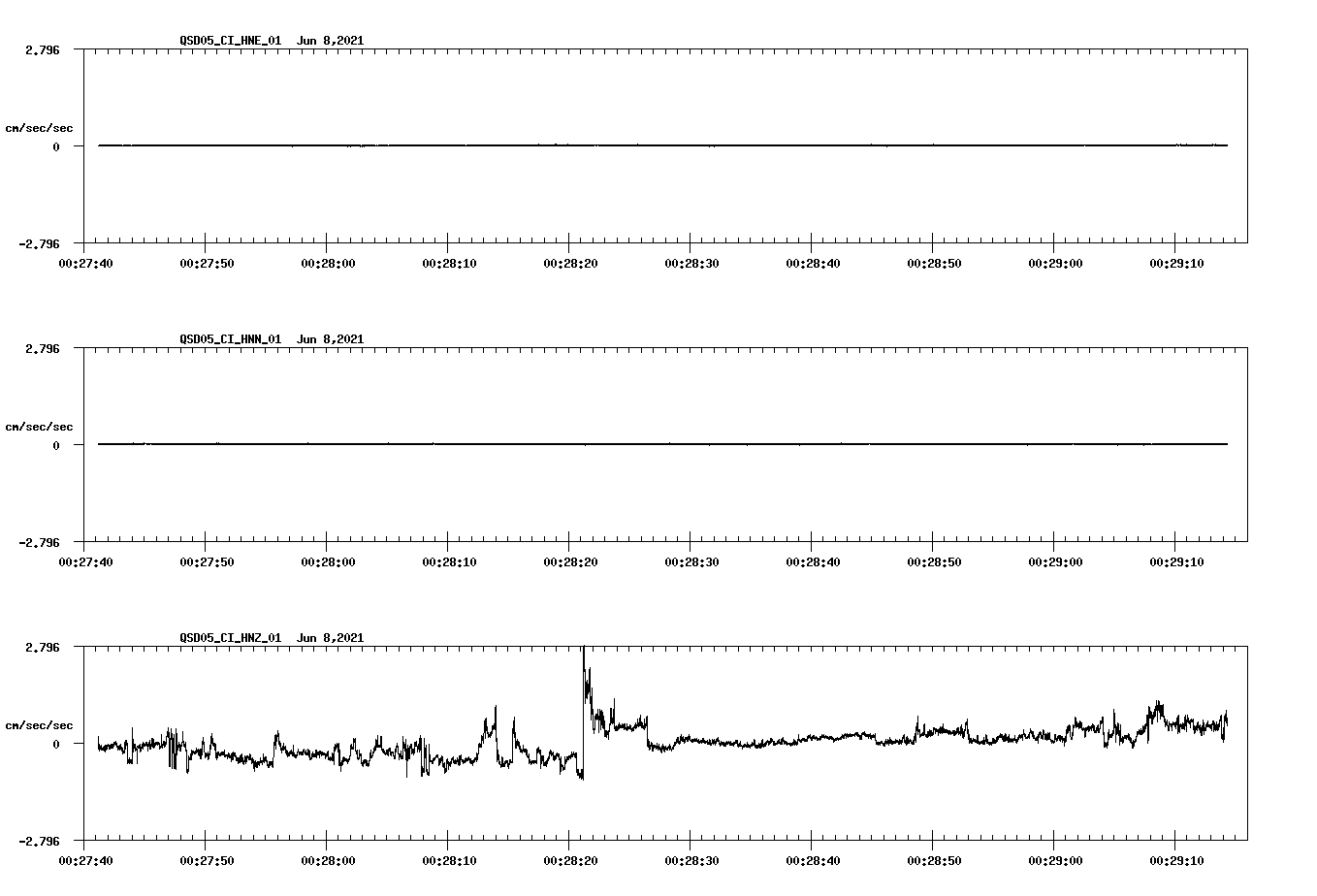Click the 00:28:10 time label under HNZ plot

tap(449, 860)
